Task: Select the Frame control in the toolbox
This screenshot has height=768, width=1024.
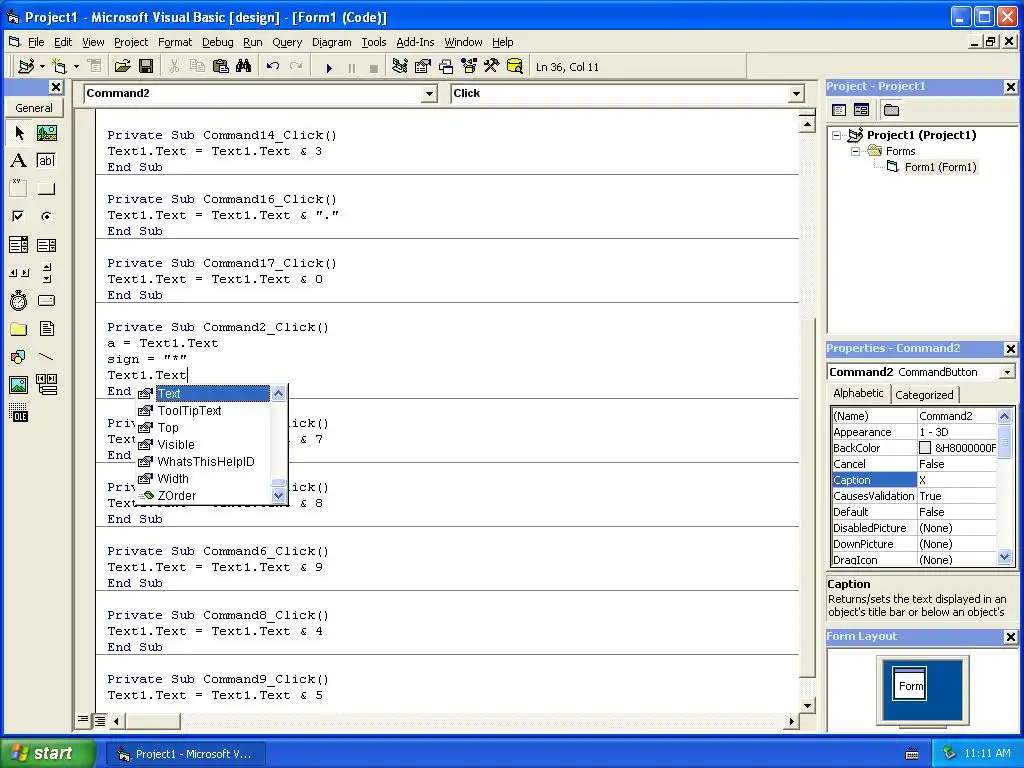Action: (x=19, y=189)
